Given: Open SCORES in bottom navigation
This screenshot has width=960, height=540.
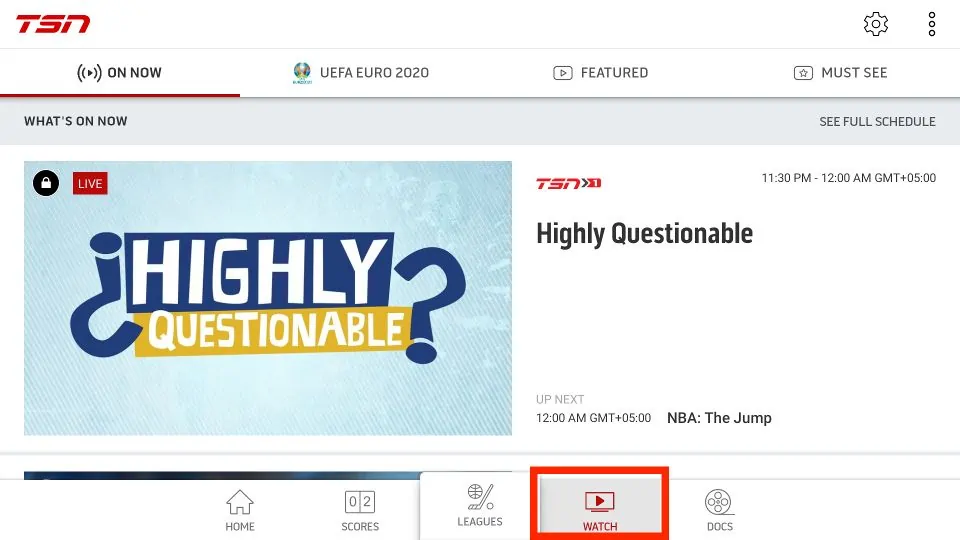Looking at the screenshot, I should click(360, 510).
